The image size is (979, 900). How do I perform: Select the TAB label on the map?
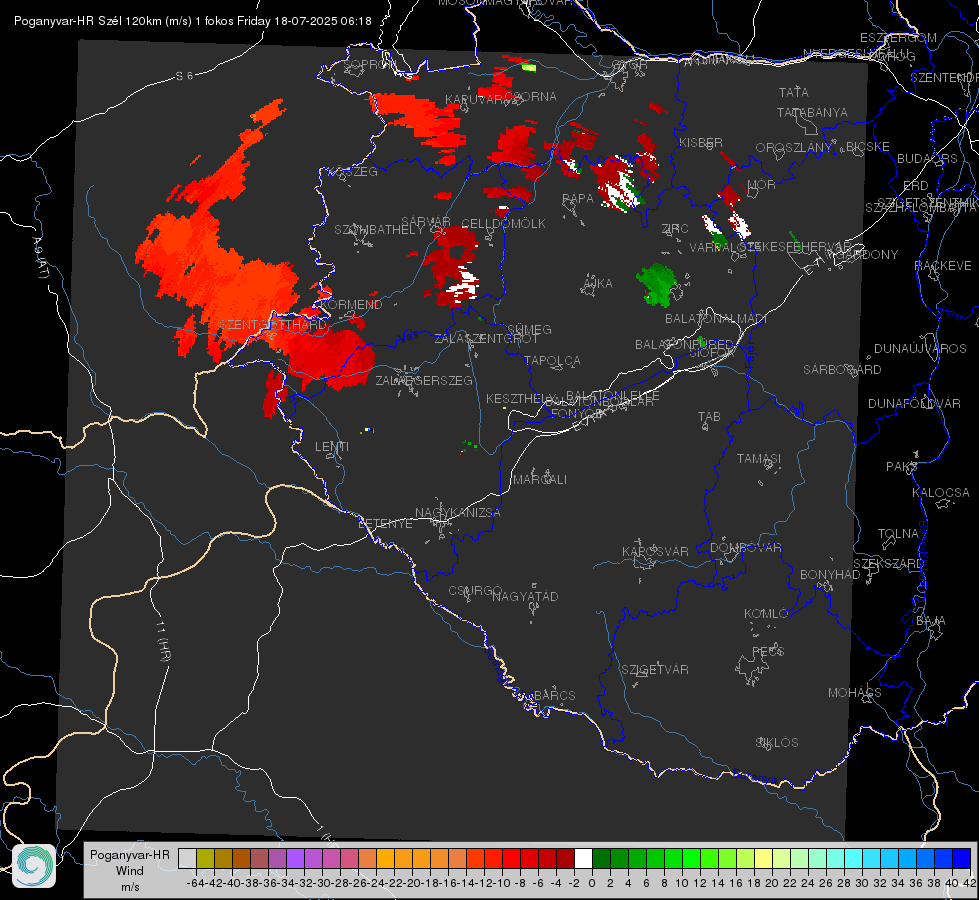[x=709, y=417]
